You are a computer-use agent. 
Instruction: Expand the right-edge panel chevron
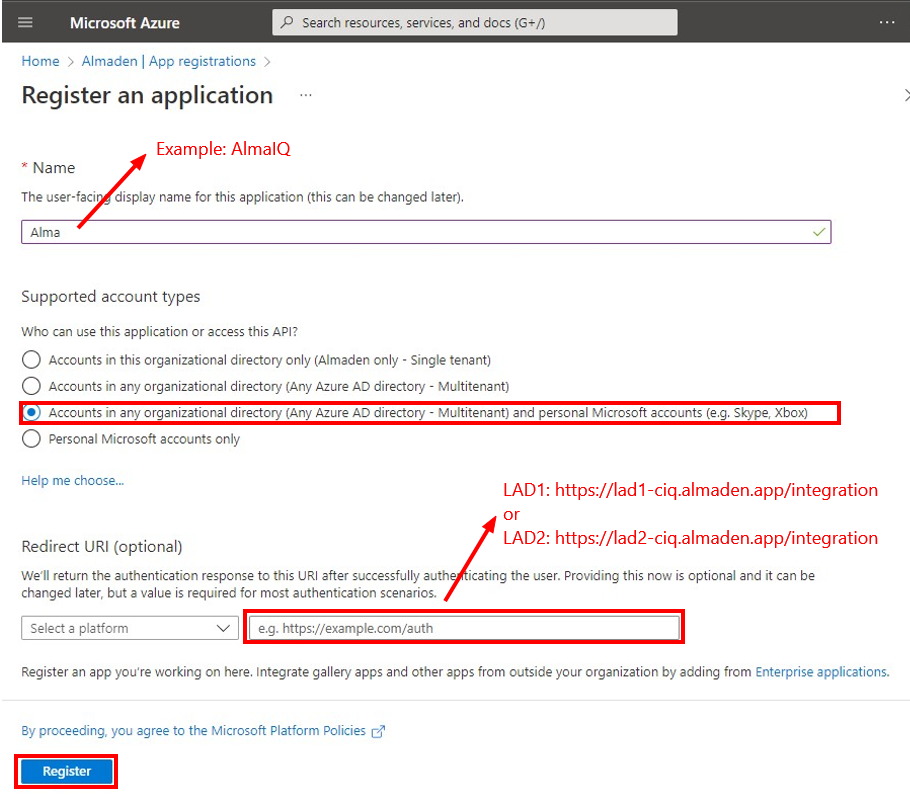pos(906,95)
